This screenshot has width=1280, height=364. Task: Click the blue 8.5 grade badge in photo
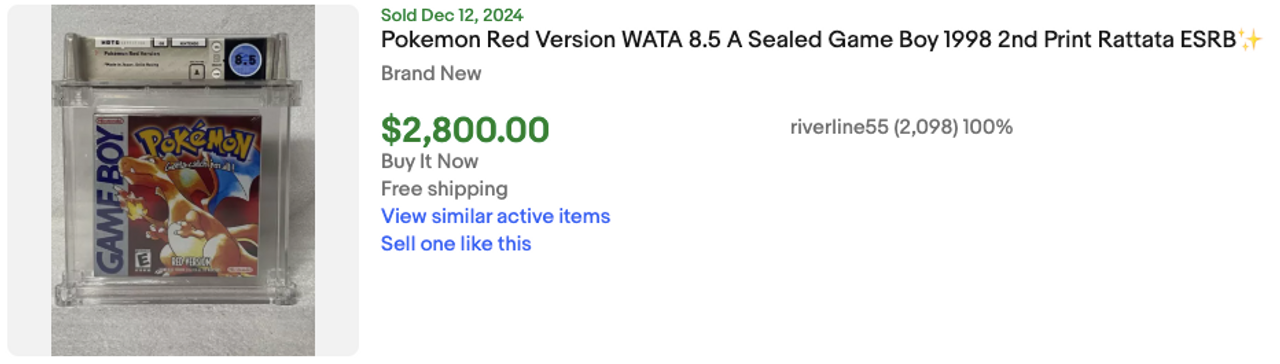click(x=243, y=60)
